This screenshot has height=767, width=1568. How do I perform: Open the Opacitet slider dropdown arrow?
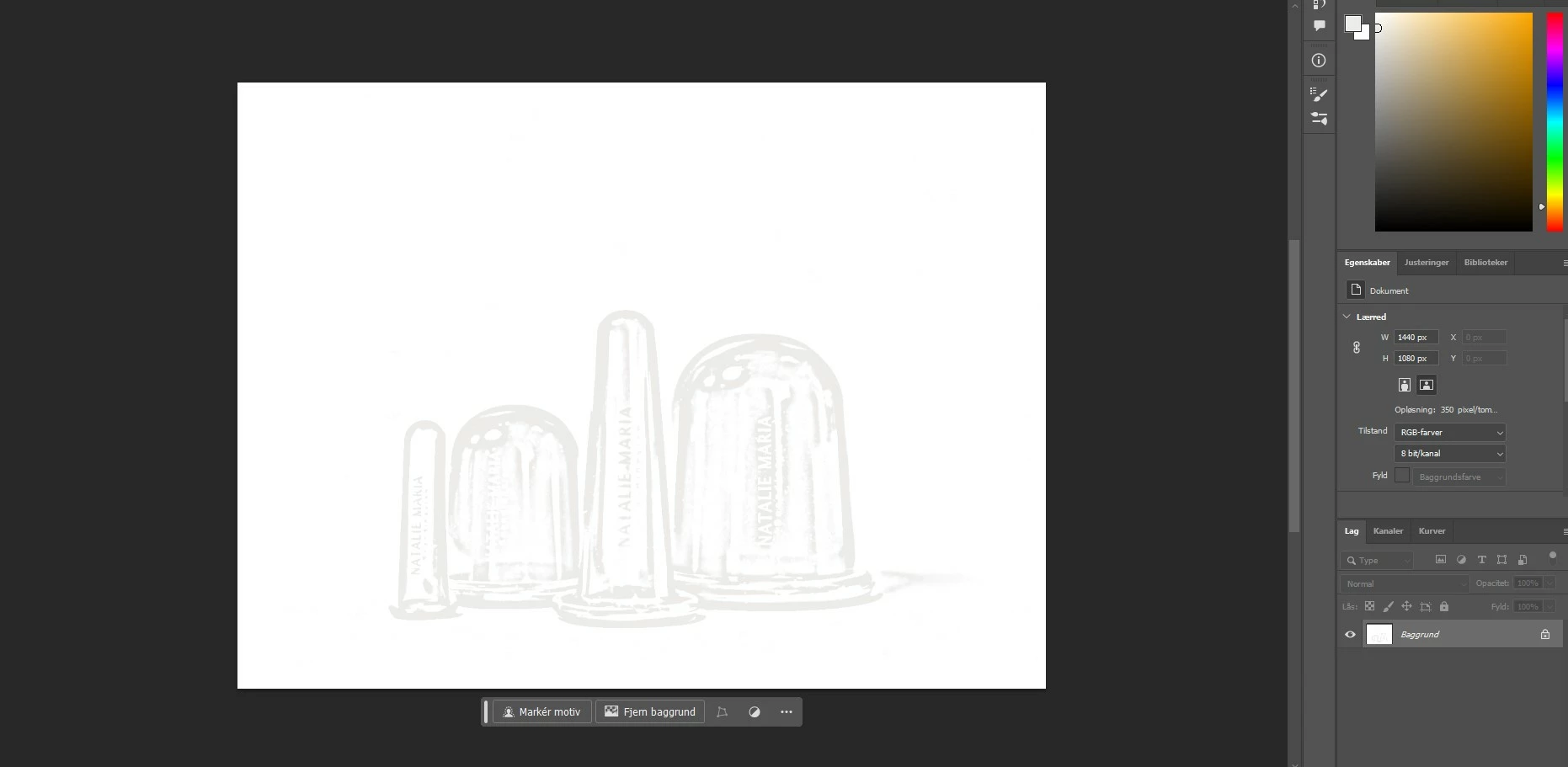[1549, 583]
